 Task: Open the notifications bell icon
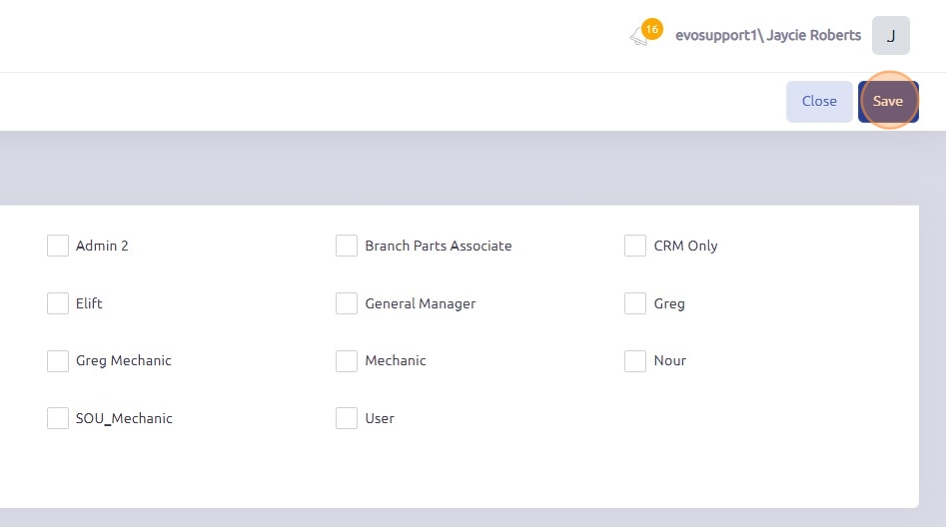(638, 38)
